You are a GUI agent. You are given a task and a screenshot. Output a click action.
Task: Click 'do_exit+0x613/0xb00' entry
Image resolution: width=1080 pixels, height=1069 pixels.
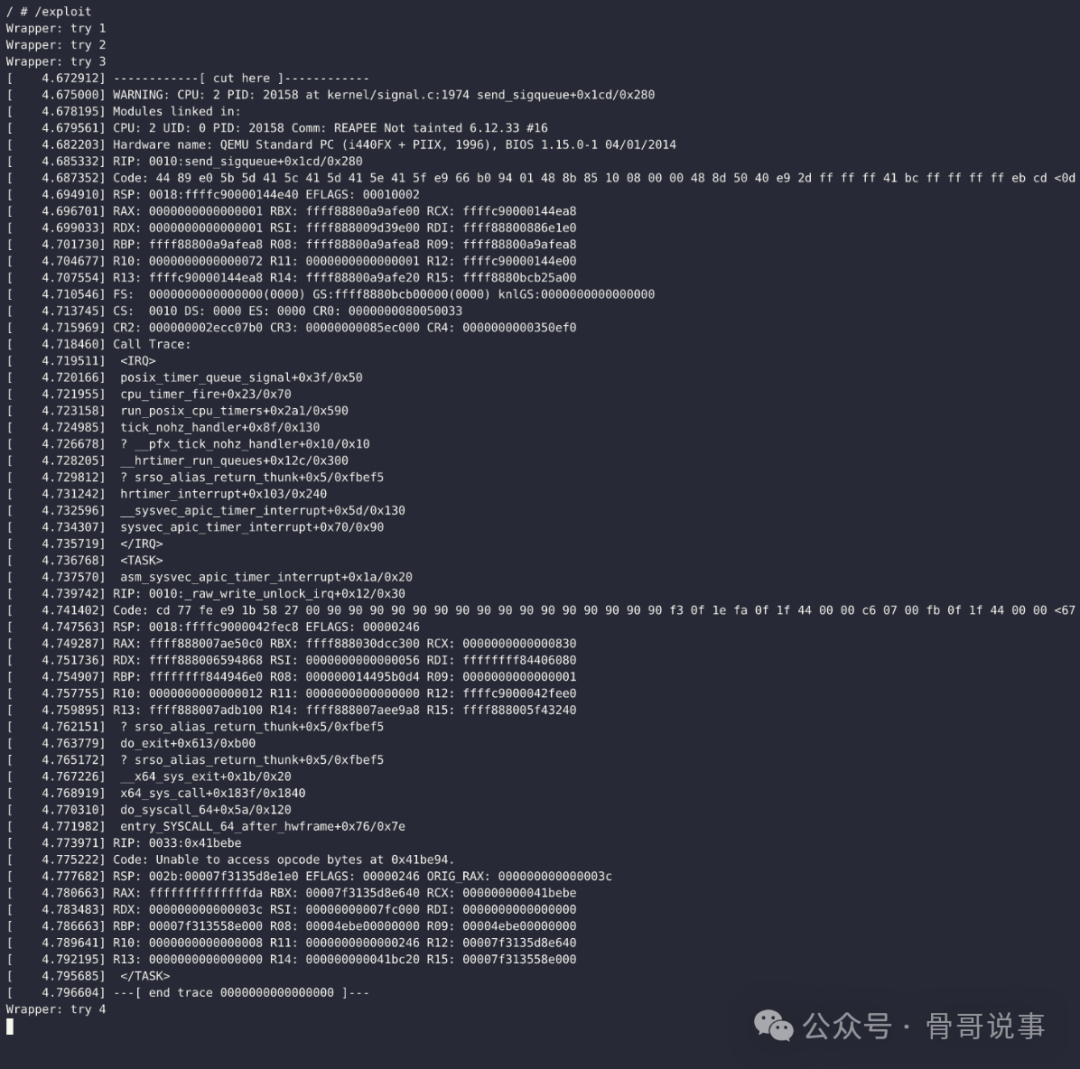187,743
